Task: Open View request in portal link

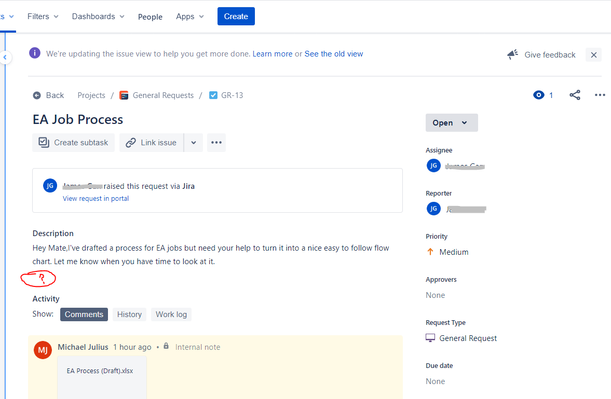Action: (x=96, y=198)
